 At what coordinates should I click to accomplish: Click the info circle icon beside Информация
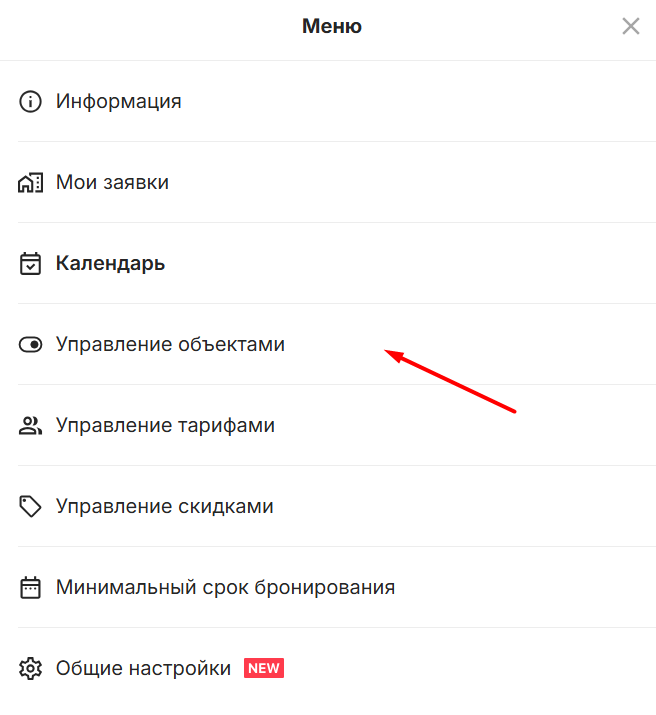click(x=30, y=101)
